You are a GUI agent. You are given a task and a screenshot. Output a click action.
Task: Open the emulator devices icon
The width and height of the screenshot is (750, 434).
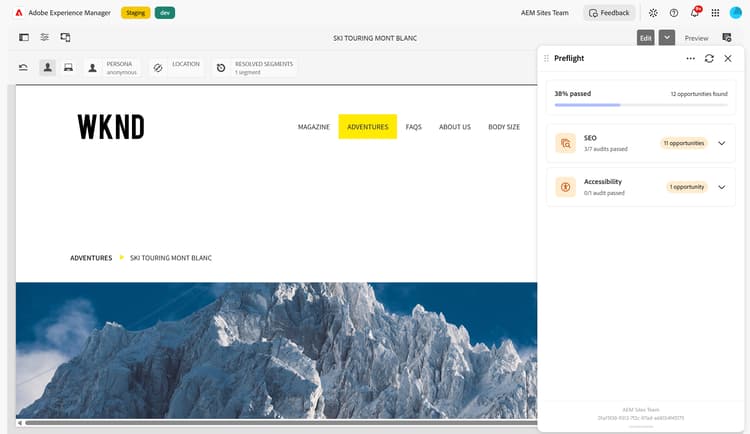(x=66, y=37)
